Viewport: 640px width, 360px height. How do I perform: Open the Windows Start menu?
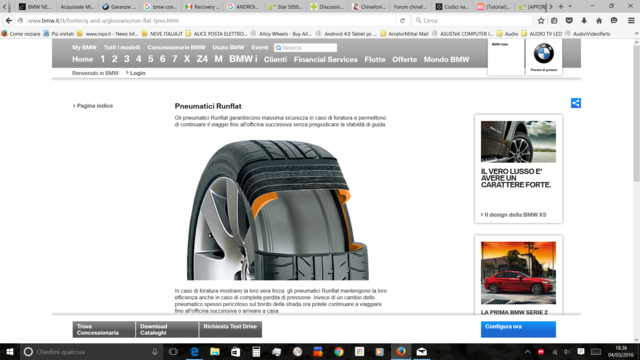click(x=10, y=352)
